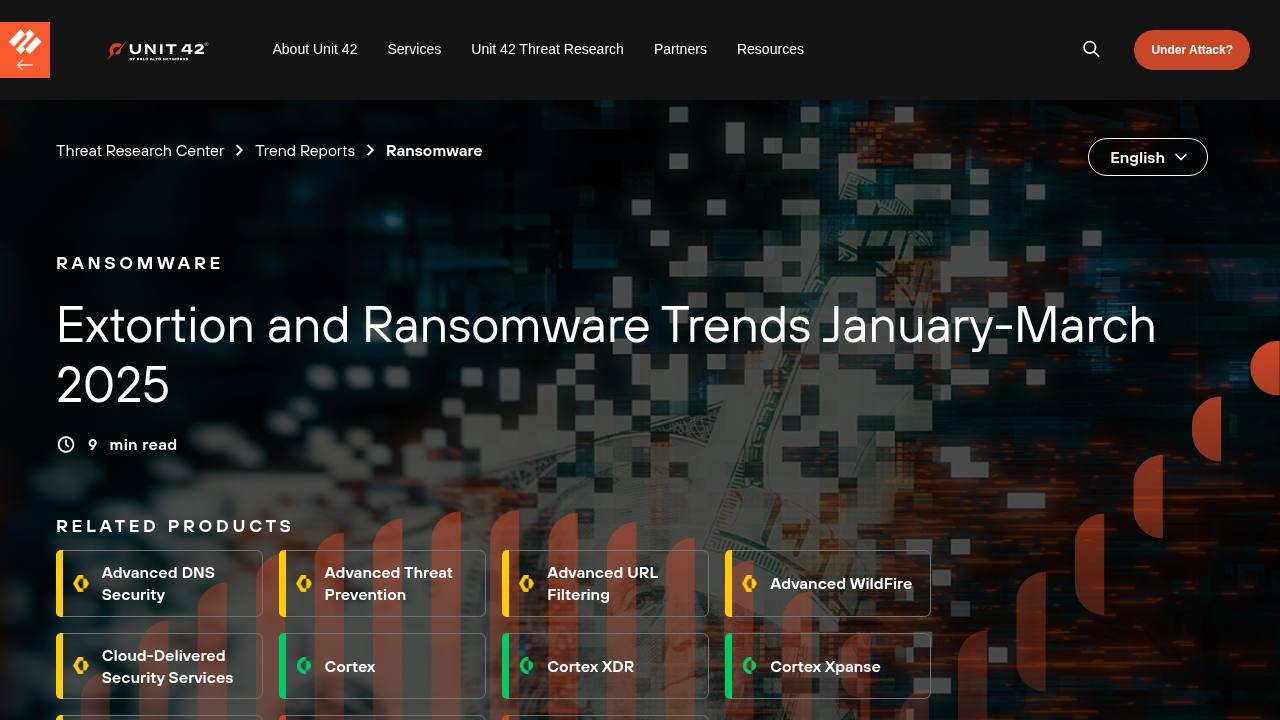Click the Advanced URL Filtering product icon
This screenshot has width=1280, height=720.
[527, 583]
